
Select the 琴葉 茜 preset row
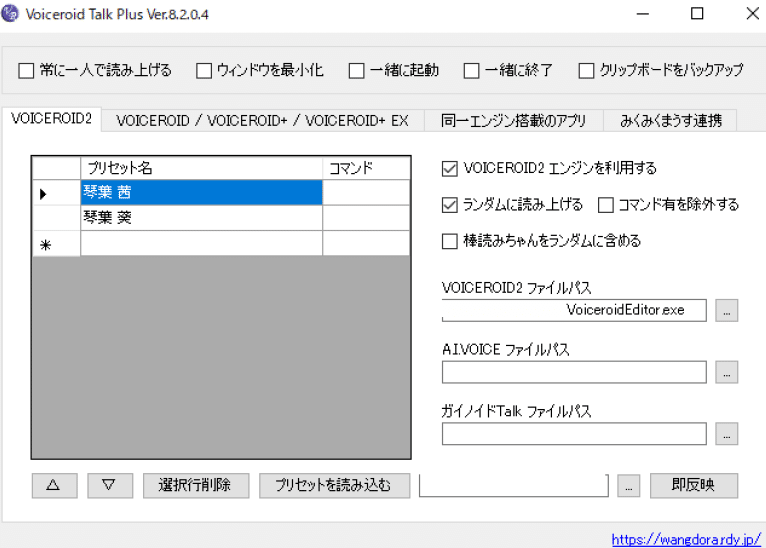tap(201, 192)
